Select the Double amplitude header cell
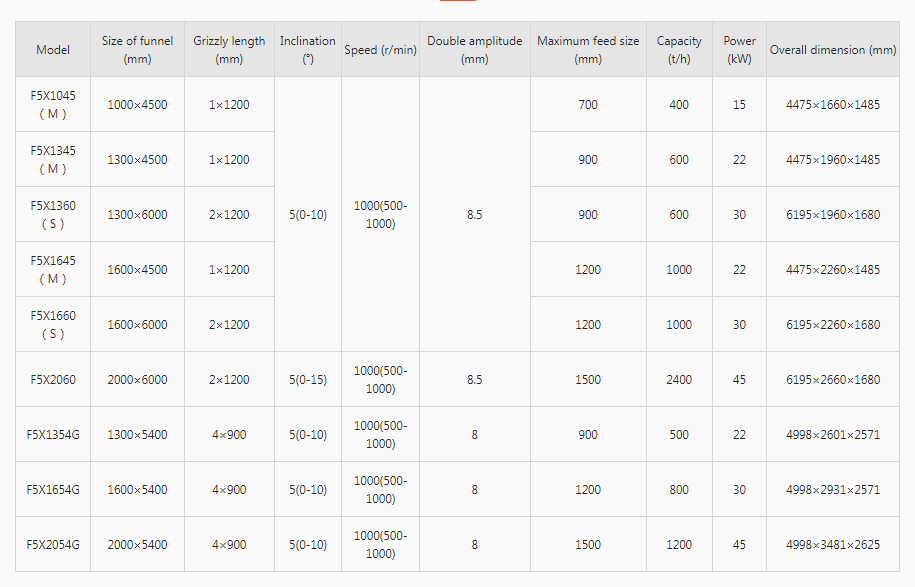 pos(474,50)
